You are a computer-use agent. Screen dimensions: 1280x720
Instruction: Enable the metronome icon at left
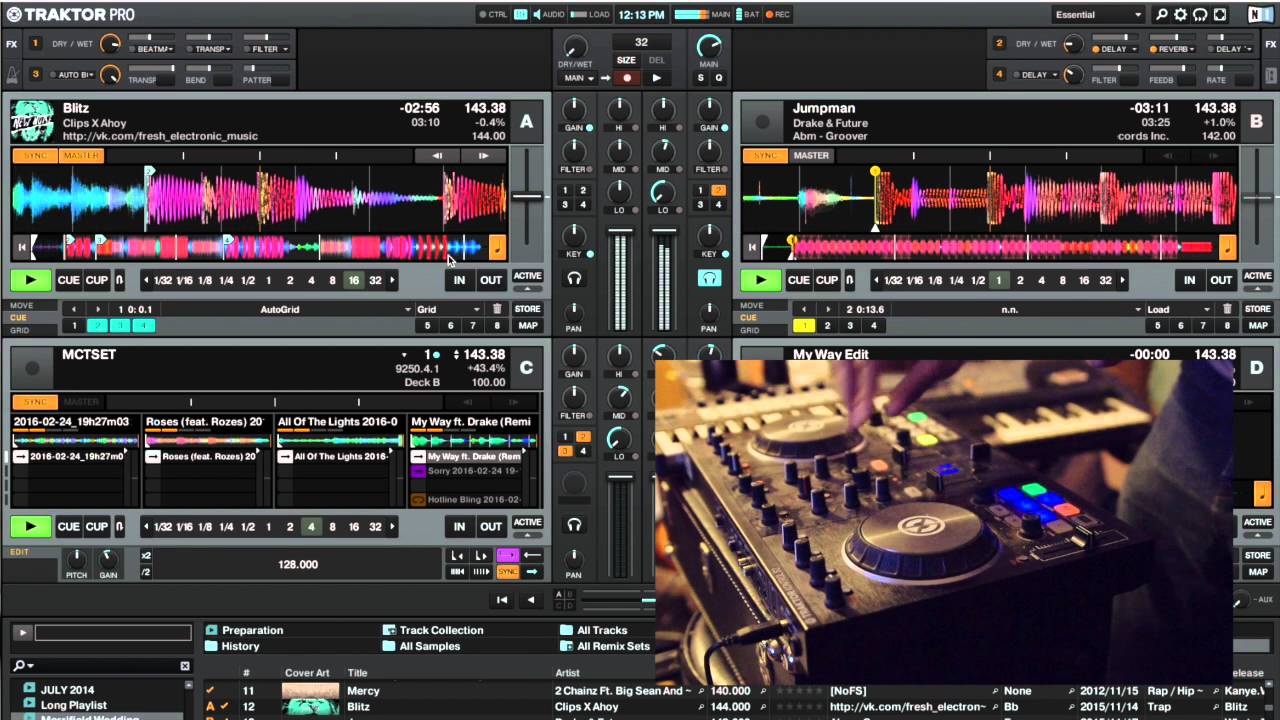click(12, 75)
